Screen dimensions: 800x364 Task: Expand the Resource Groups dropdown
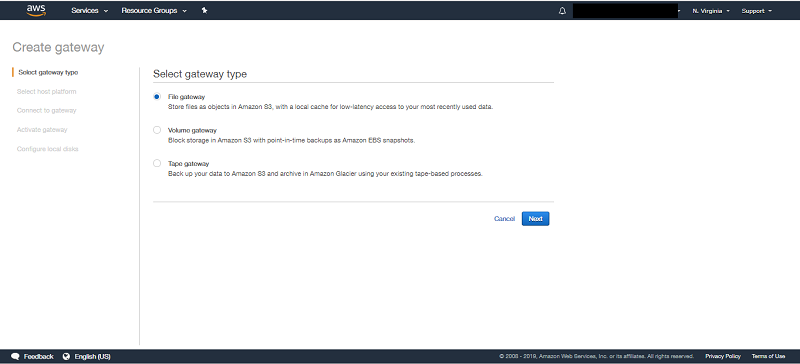coord(154,11)
